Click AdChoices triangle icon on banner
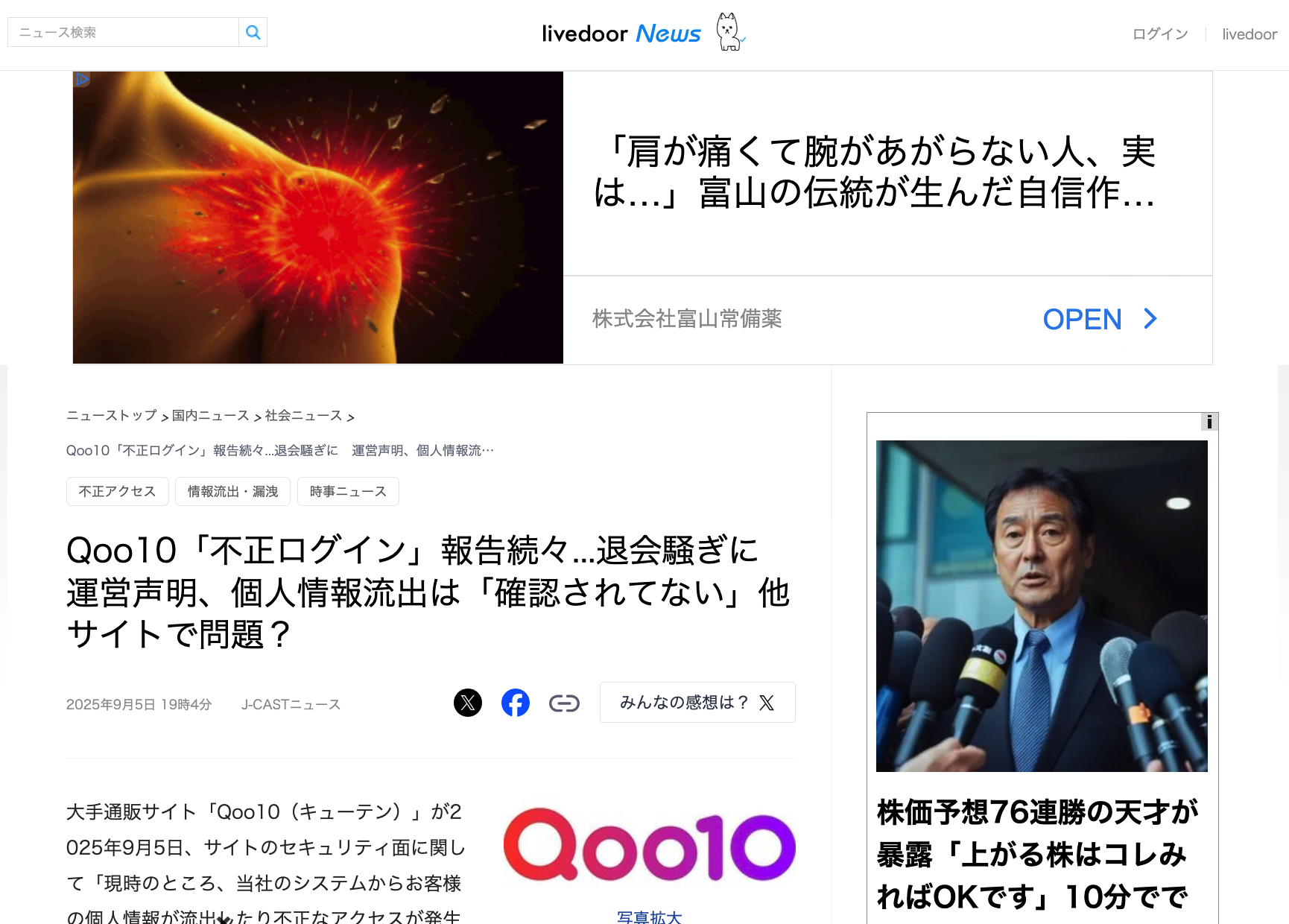The image size is (1289, 924). (82, 80)
